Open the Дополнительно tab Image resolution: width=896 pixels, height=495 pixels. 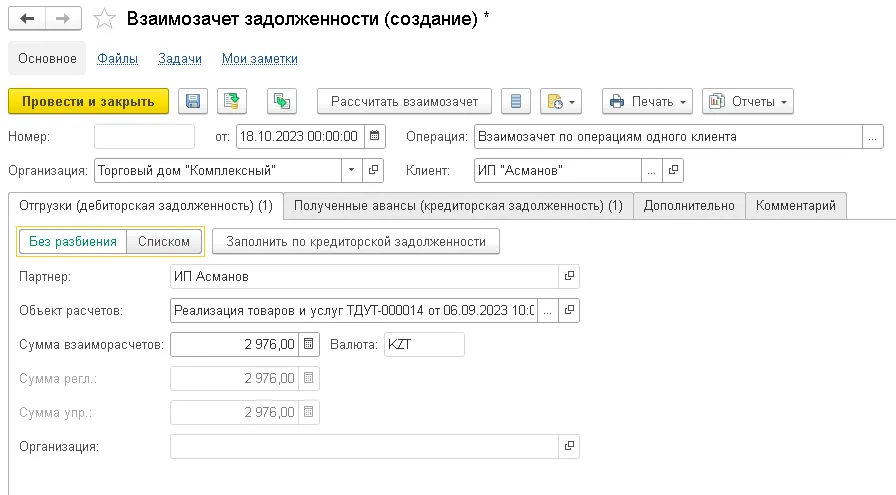[x=689, y=206]
